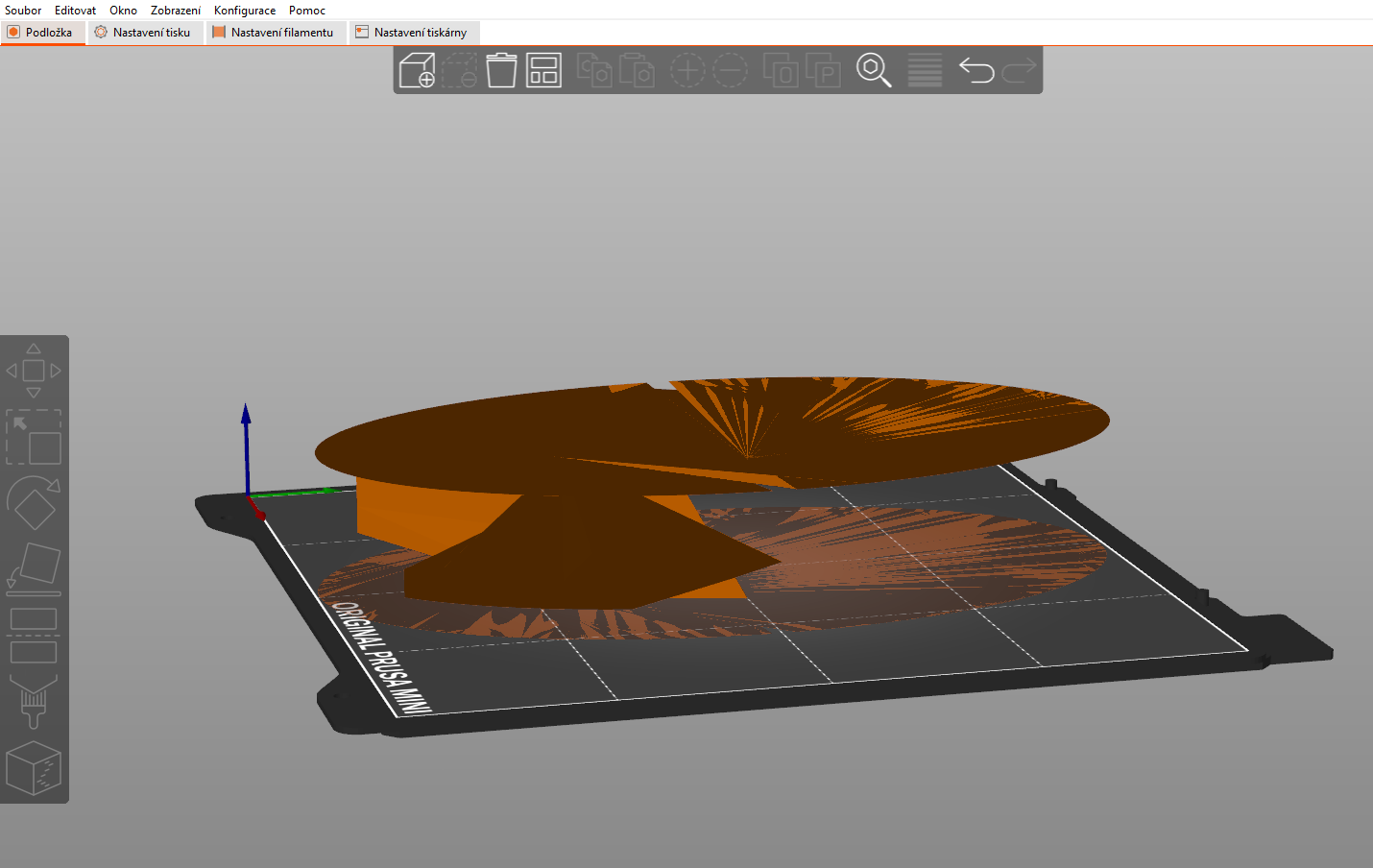Activate the Rotate gizmo tool
The width and height of the screenshot is (1373, 868).
coord(34,503)
